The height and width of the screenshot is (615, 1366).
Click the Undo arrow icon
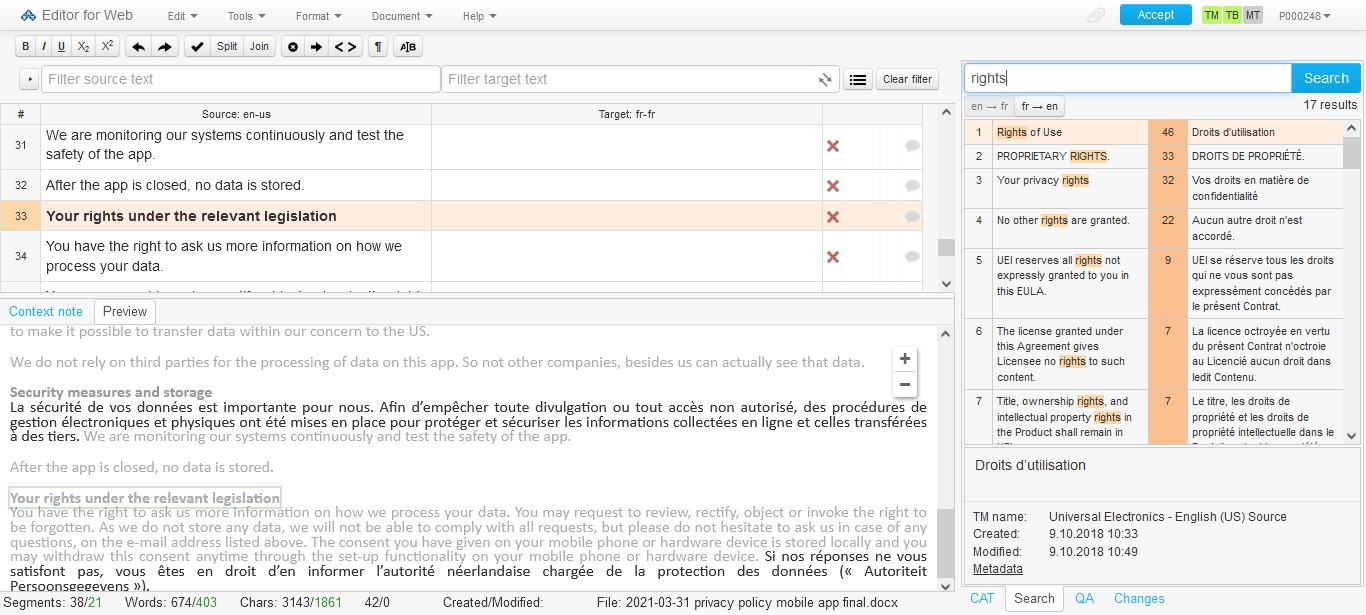[139, 46]
